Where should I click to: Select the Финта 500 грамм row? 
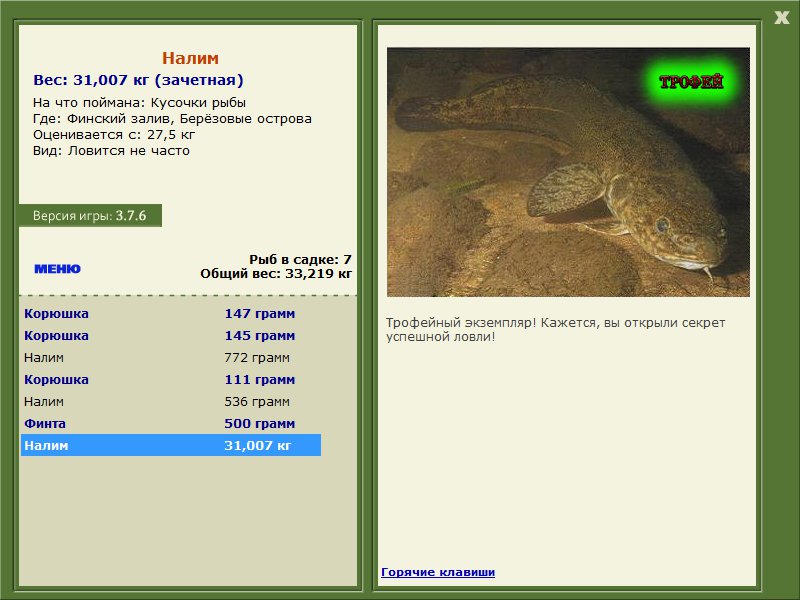(x=170, y=423)
